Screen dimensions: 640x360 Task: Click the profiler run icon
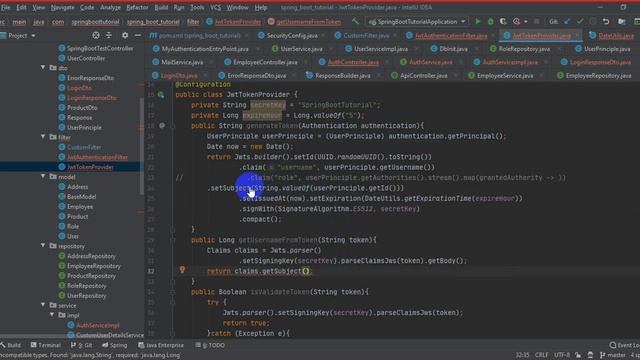517,21
